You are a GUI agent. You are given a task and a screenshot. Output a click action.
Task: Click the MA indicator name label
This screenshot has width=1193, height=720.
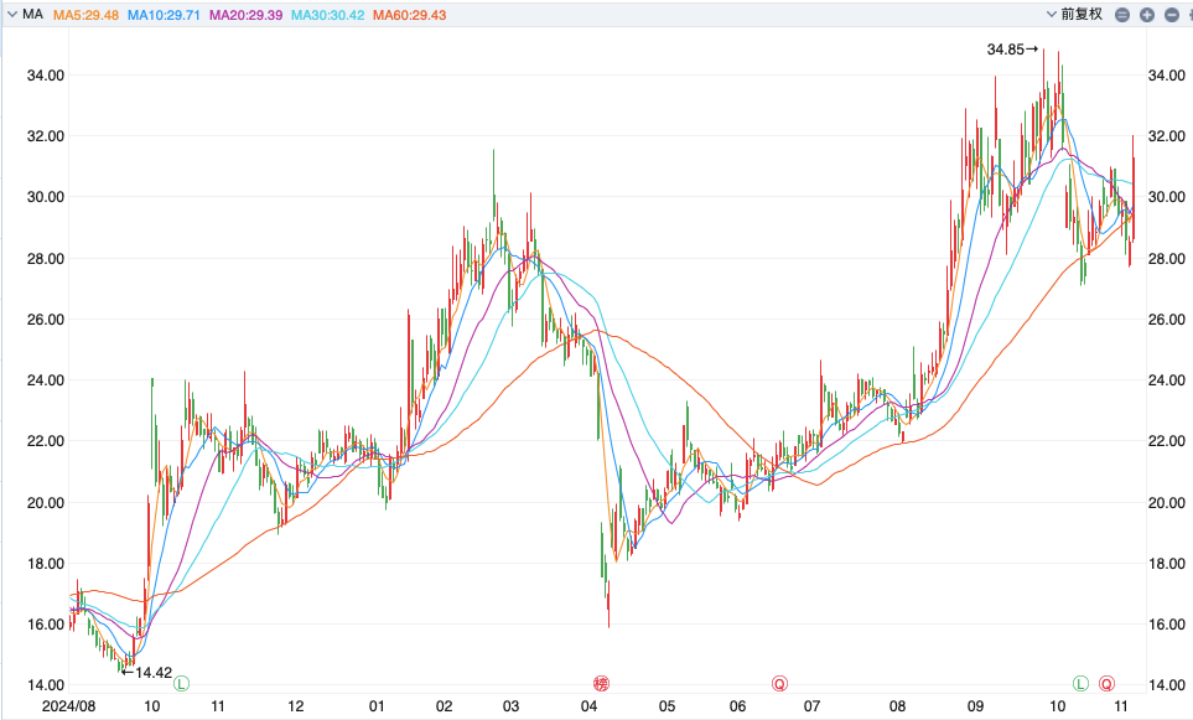point(31,14)
